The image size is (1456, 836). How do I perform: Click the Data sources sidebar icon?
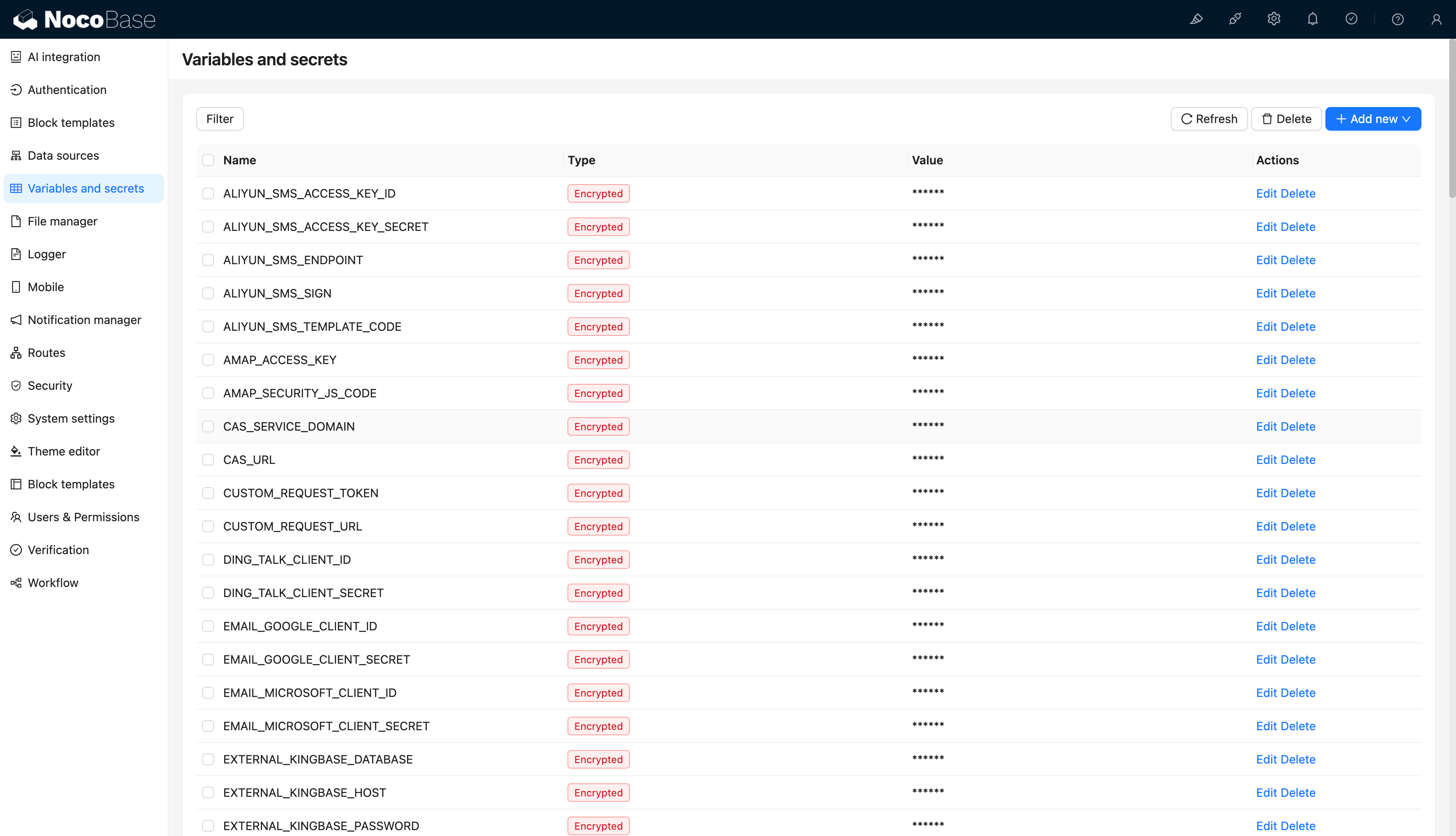pos(16,155)
